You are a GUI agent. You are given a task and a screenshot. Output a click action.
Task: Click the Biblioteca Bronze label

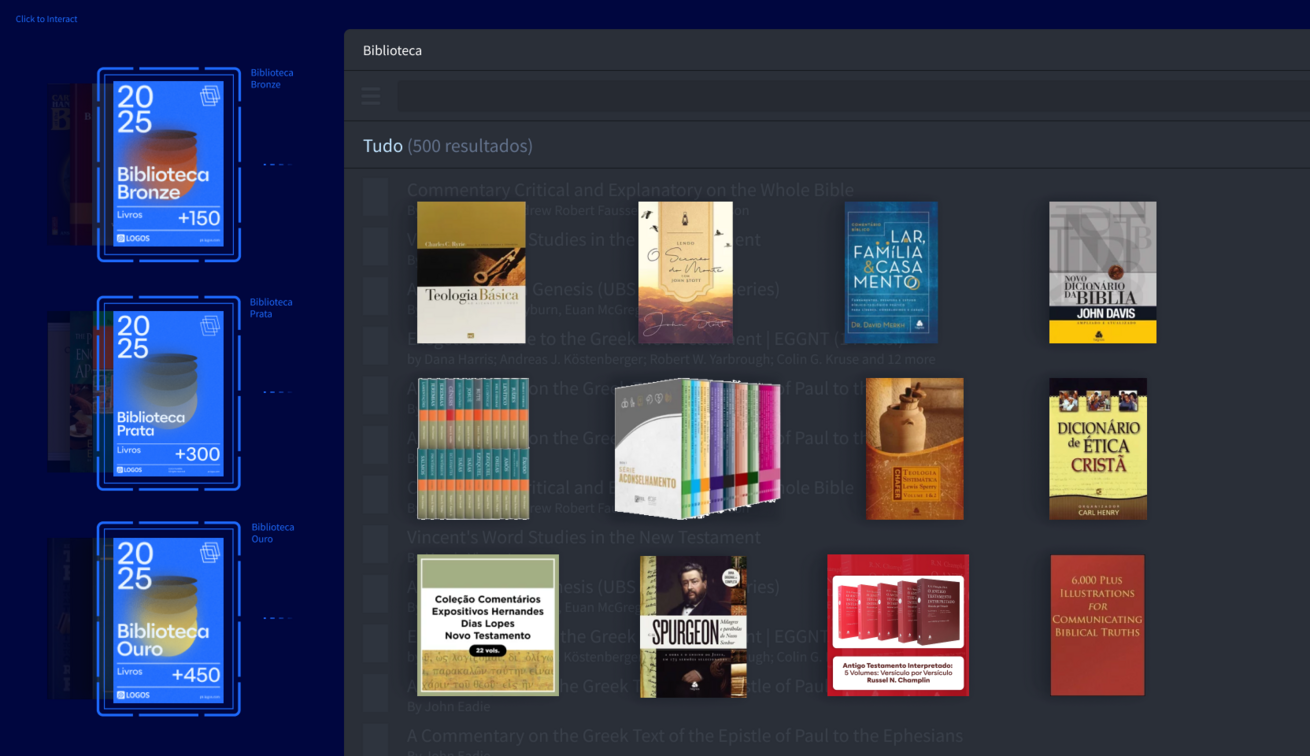(x=272, y=78)
